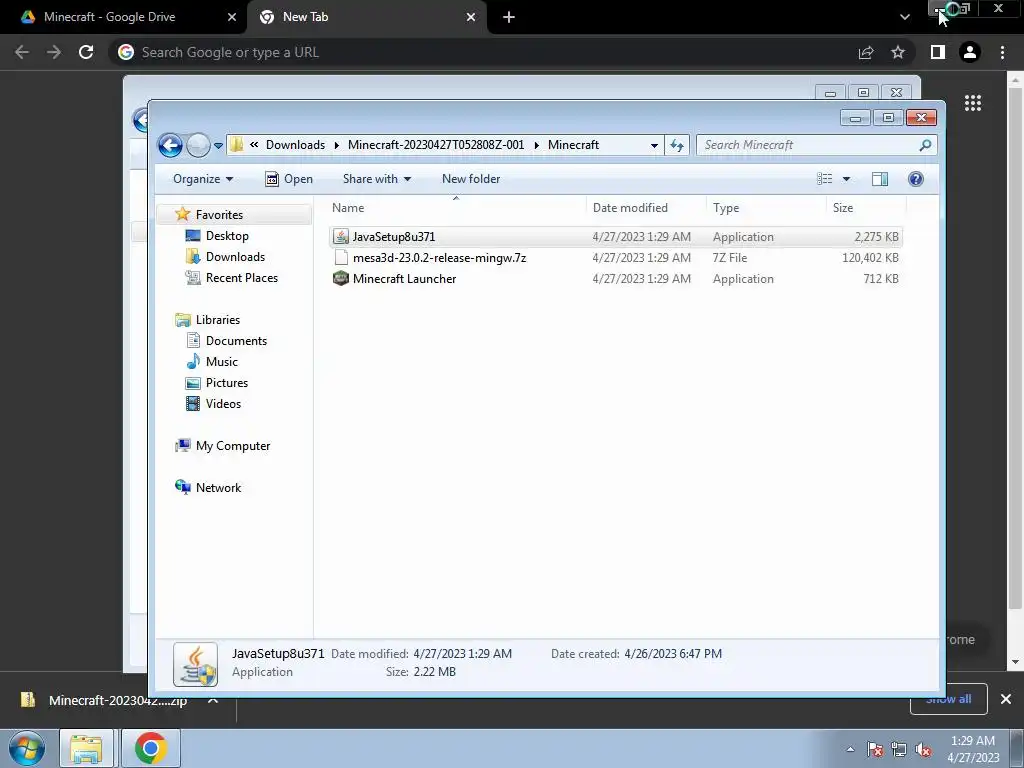Expand the hidden path chevron before Downloads
Screen dimensions: 1024x768
[x=254, y=145]
